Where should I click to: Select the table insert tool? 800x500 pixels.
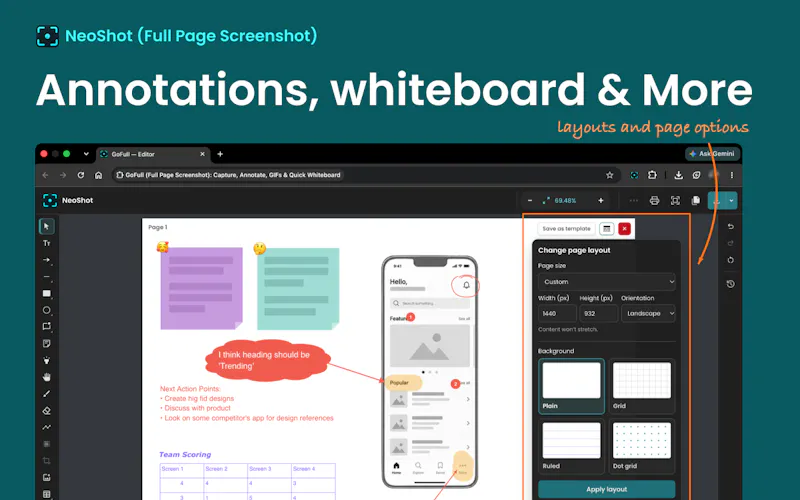46,494
